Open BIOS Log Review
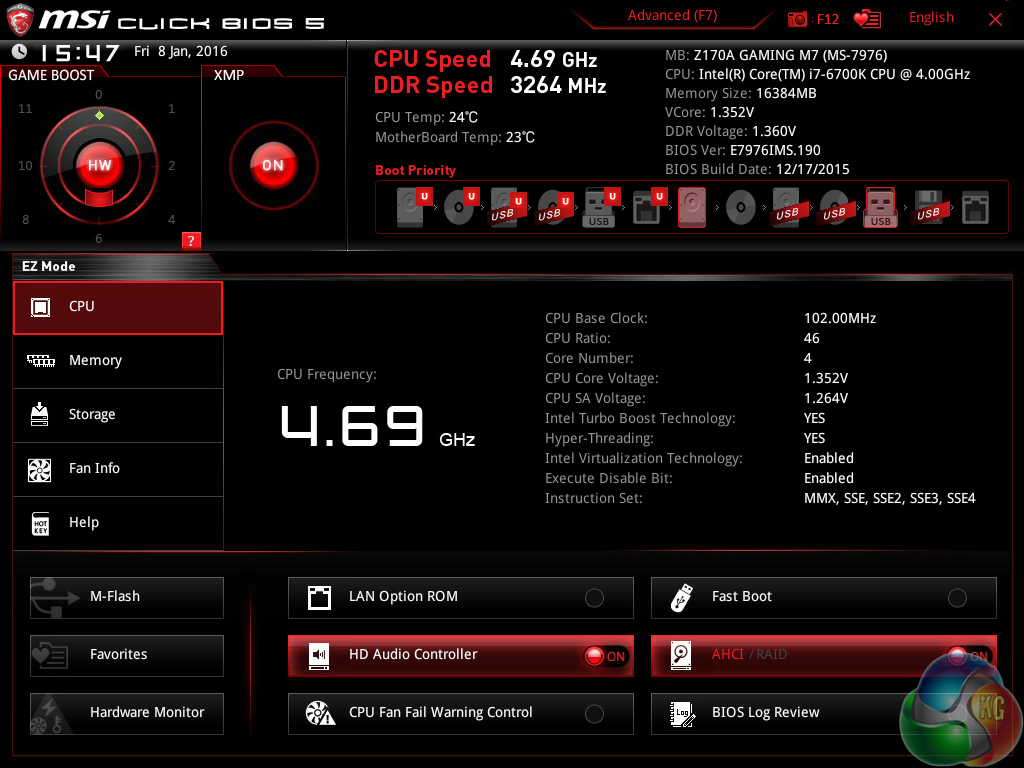 coord(824,713)
